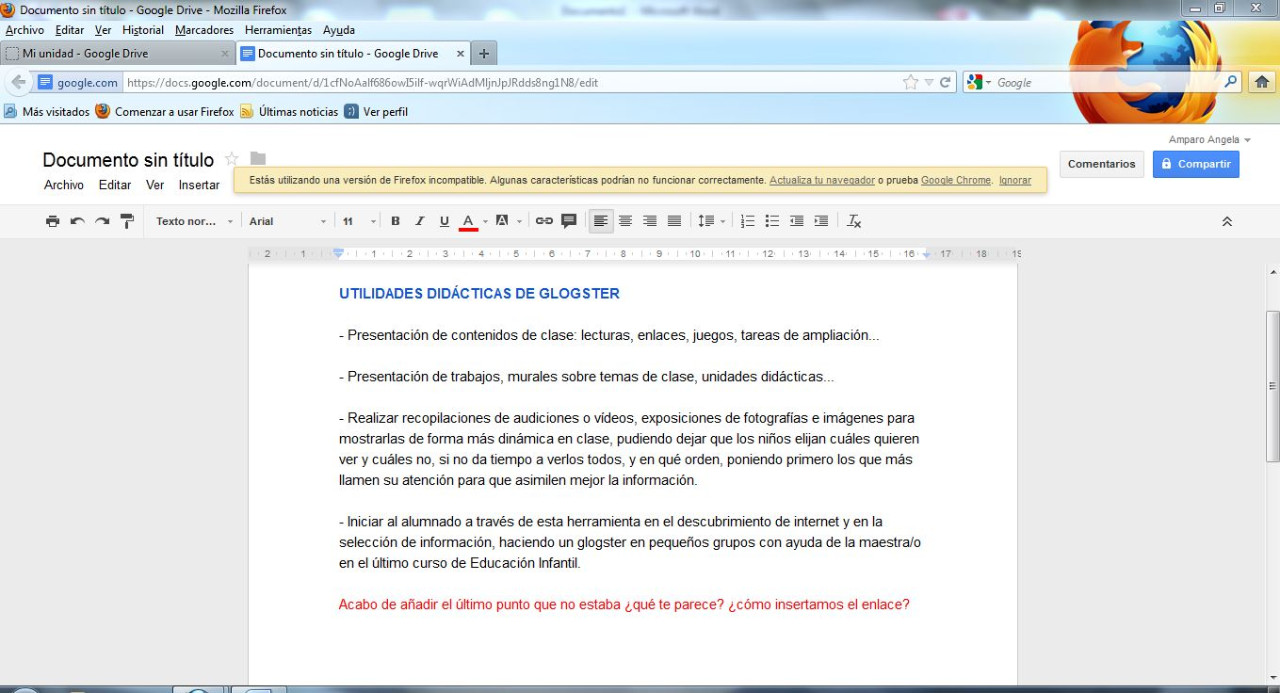The width and height of the screenshot is (1280, 693).
Task: Close the Documento sin título tab
Action: (461, 54)
